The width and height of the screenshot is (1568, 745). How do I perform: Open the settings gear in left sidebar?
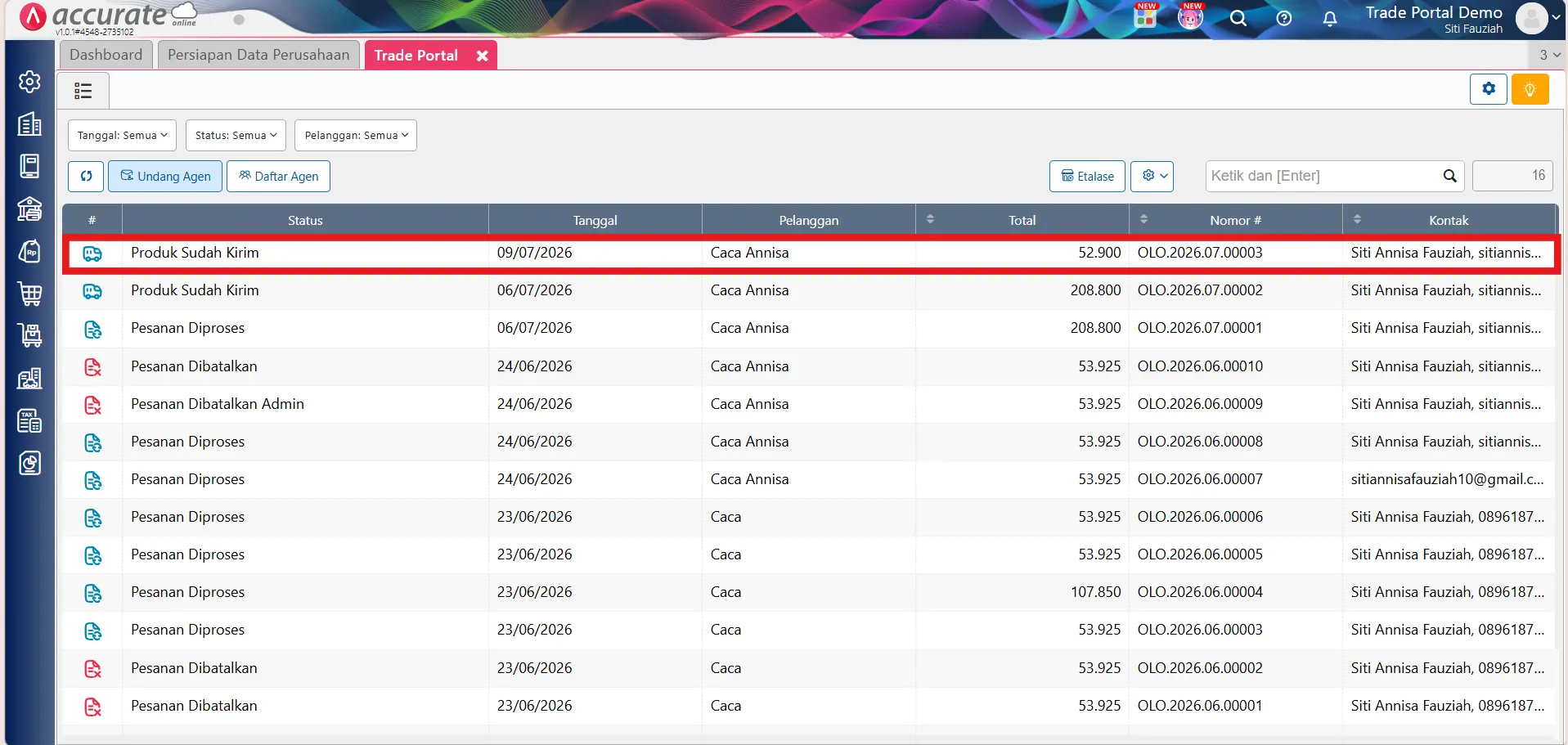click(x=29, y=82)
